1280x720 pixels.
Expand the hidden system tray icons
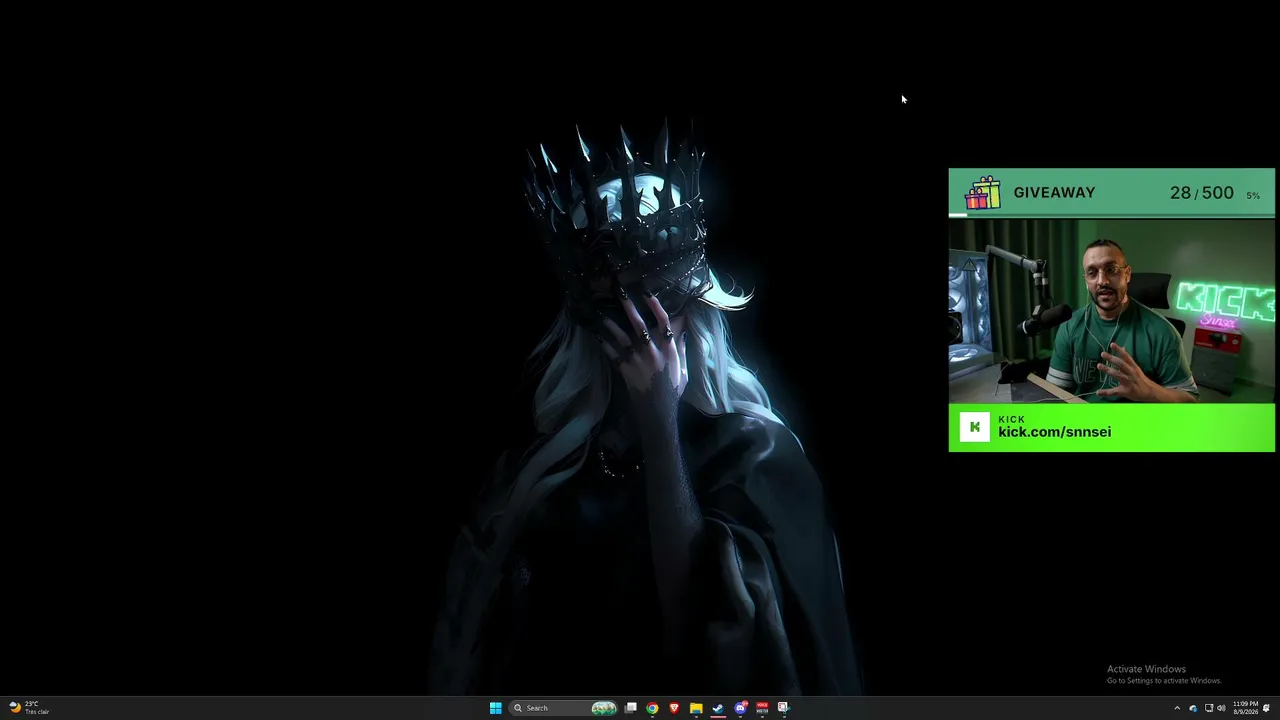click(x=1177, y=708)
